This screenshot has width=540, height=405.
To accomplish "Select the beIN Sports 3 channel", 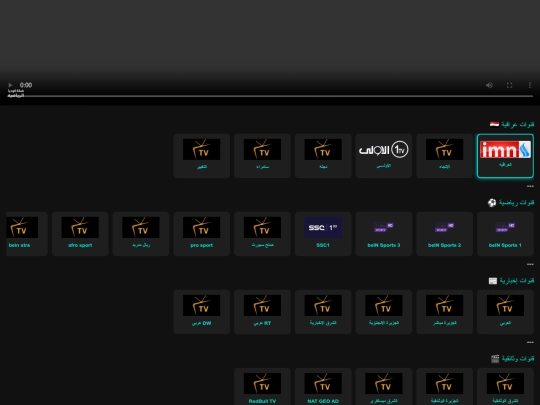I will [x=384, y=234].
